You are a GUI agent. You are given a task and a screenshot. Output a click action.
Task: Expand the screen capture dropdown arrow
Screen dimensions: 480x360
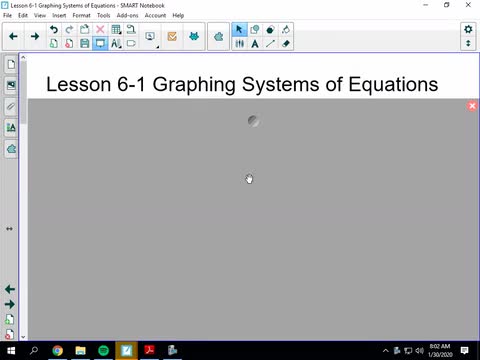coord(157,47)
